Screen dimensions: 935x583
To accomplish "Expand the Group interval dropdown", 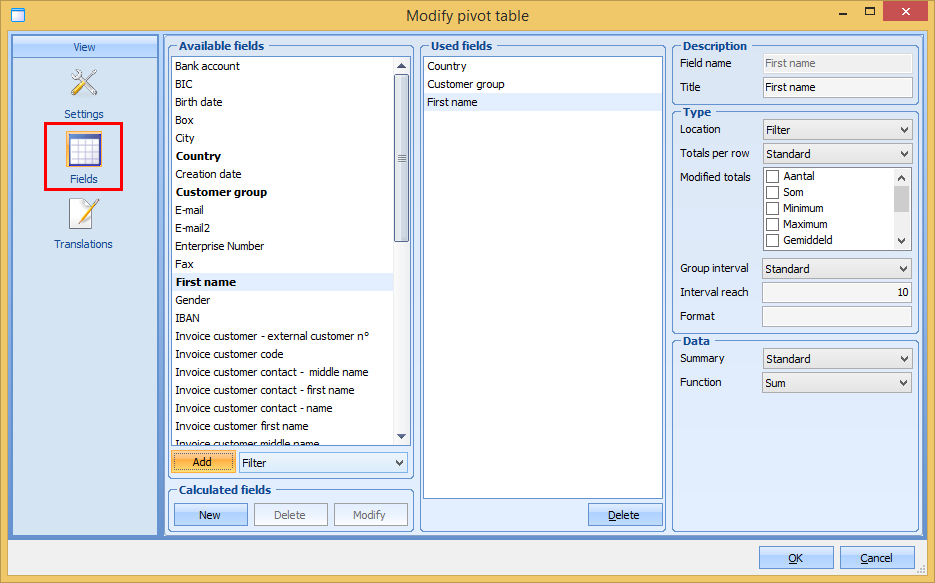I will (837, 269).
